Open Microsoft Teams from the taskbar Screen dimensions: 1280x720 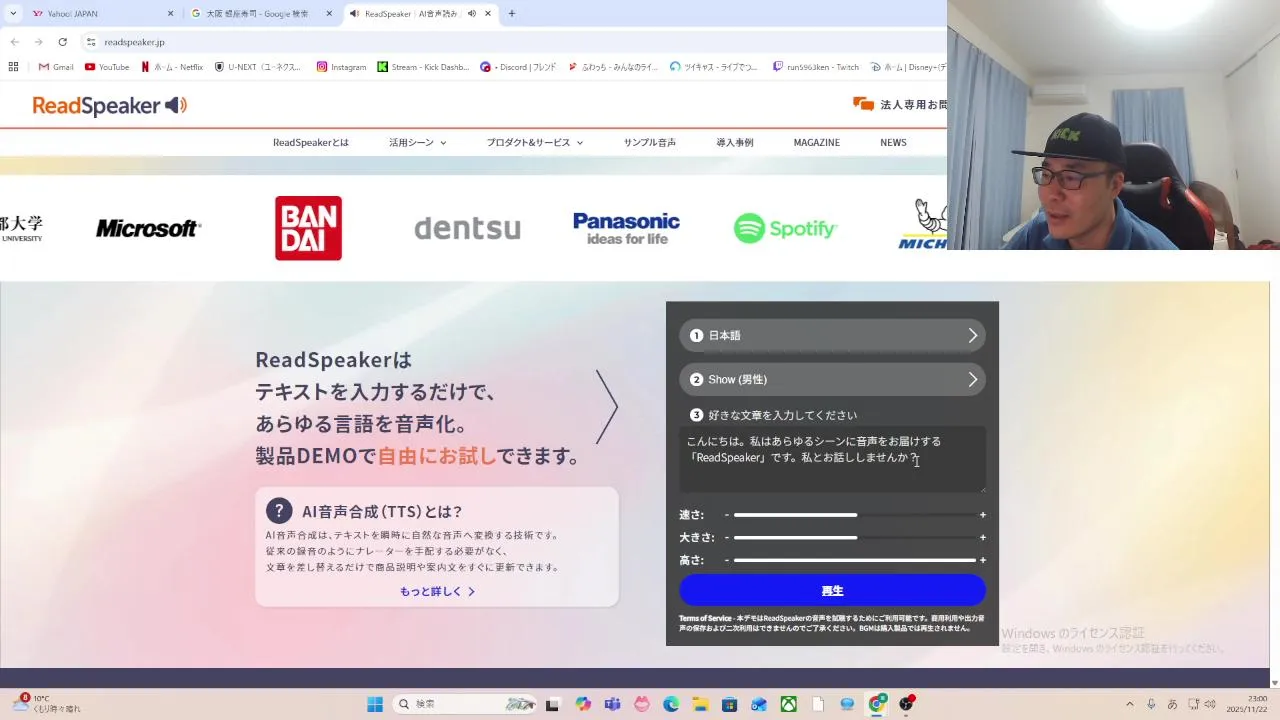(x=612, y=704)
